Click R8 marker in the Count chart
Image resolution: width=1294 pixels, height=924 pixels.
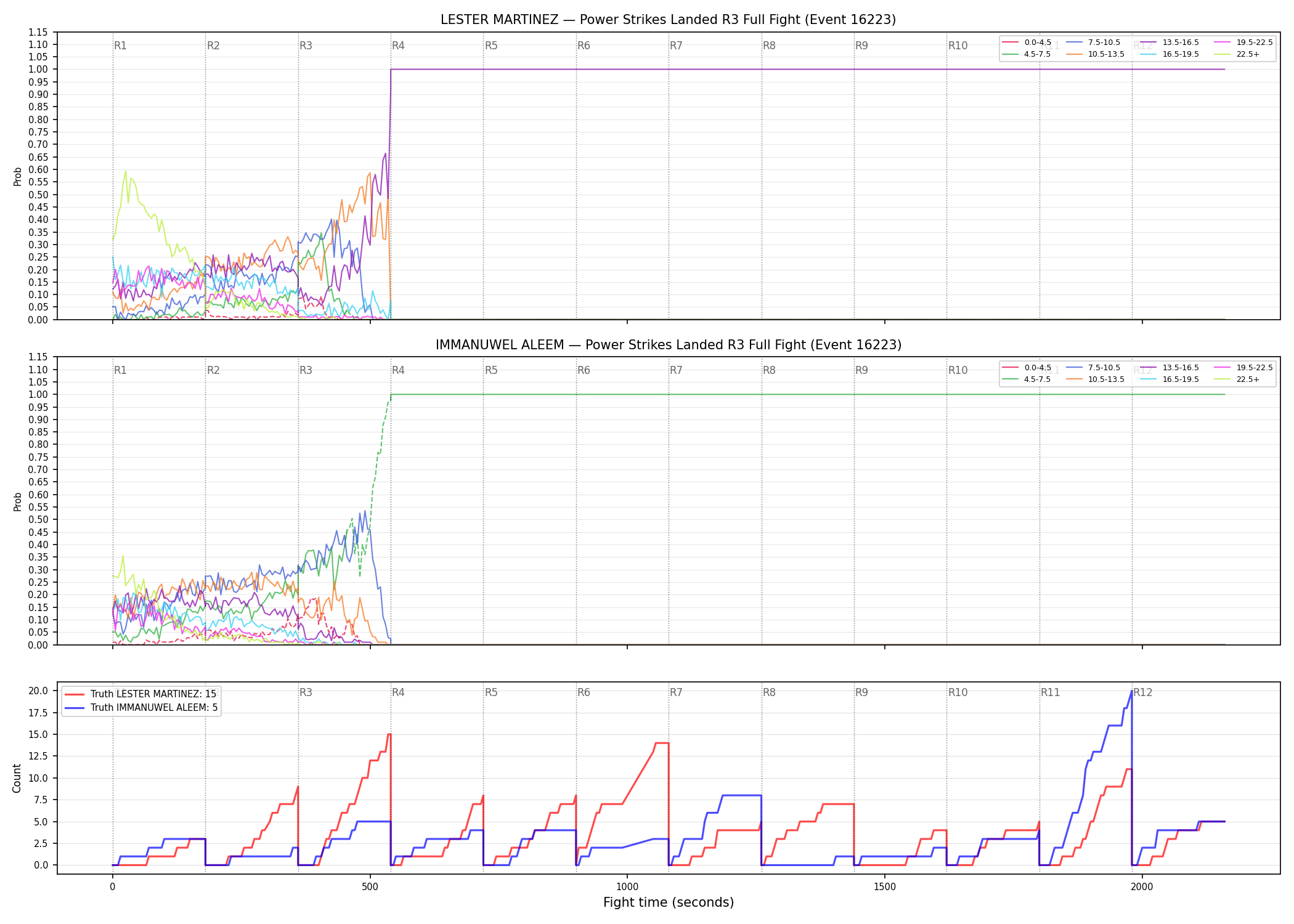770,692
